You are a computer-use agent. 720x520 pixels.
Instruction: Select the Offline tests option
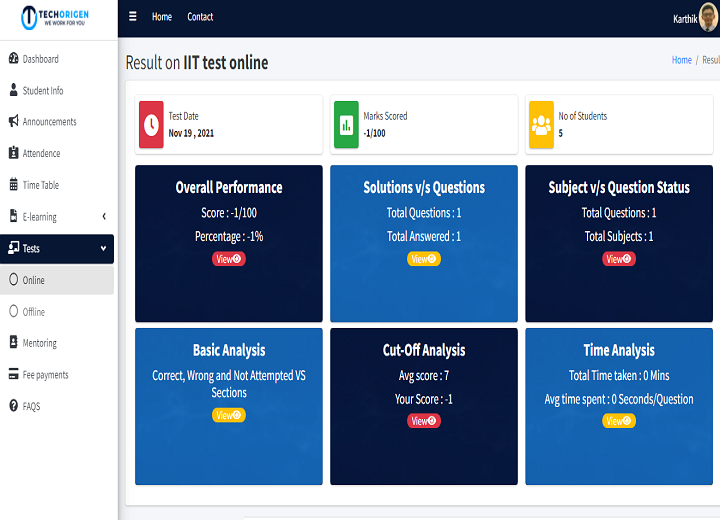tap(34, 312)
